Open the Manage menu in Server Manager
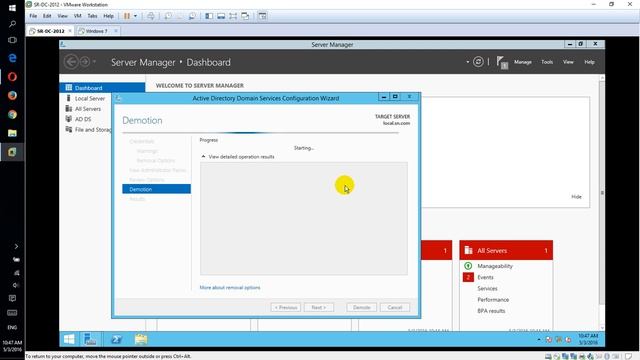This screenshot has width=640, height=360. [522, 62]
